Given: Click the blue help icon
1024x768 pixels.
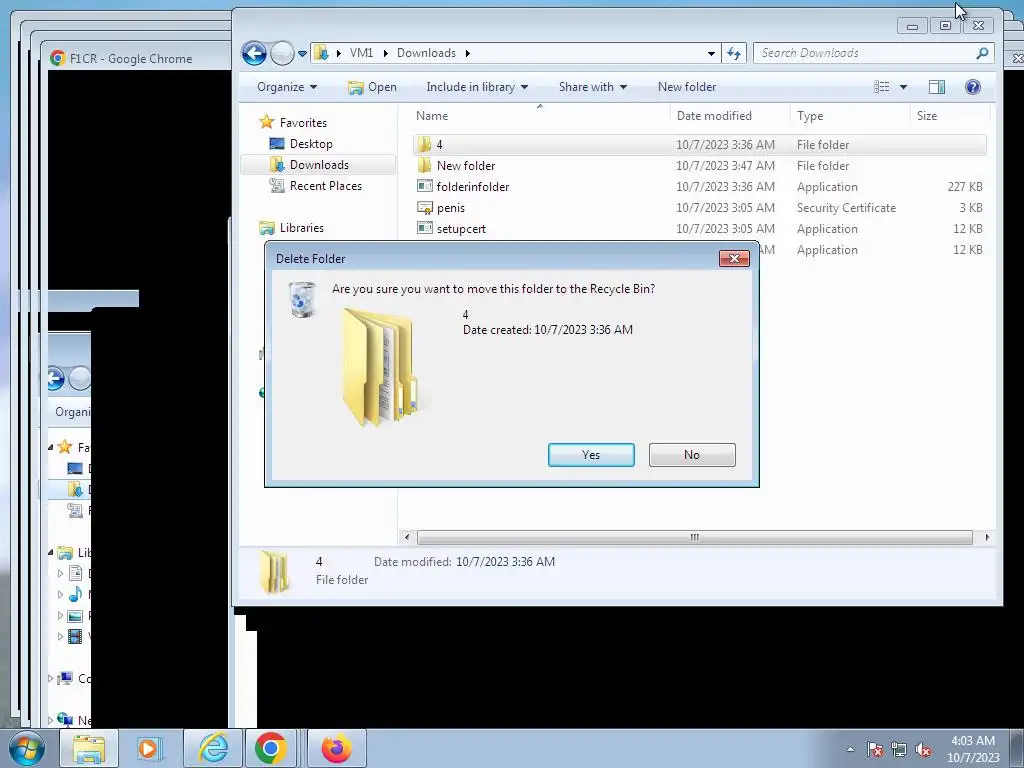Looking at the screenshot, I should [972, 87].
